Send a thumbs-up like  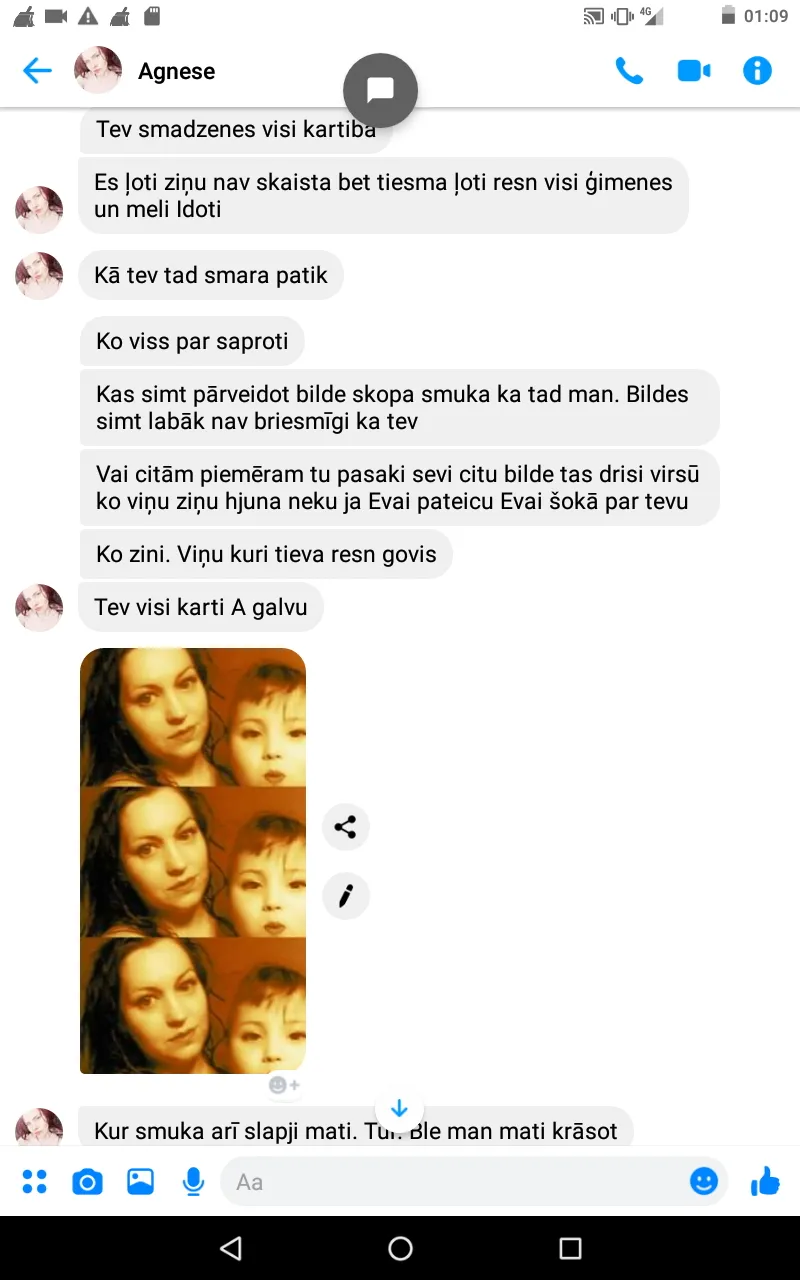click(x=765, y=1181)
